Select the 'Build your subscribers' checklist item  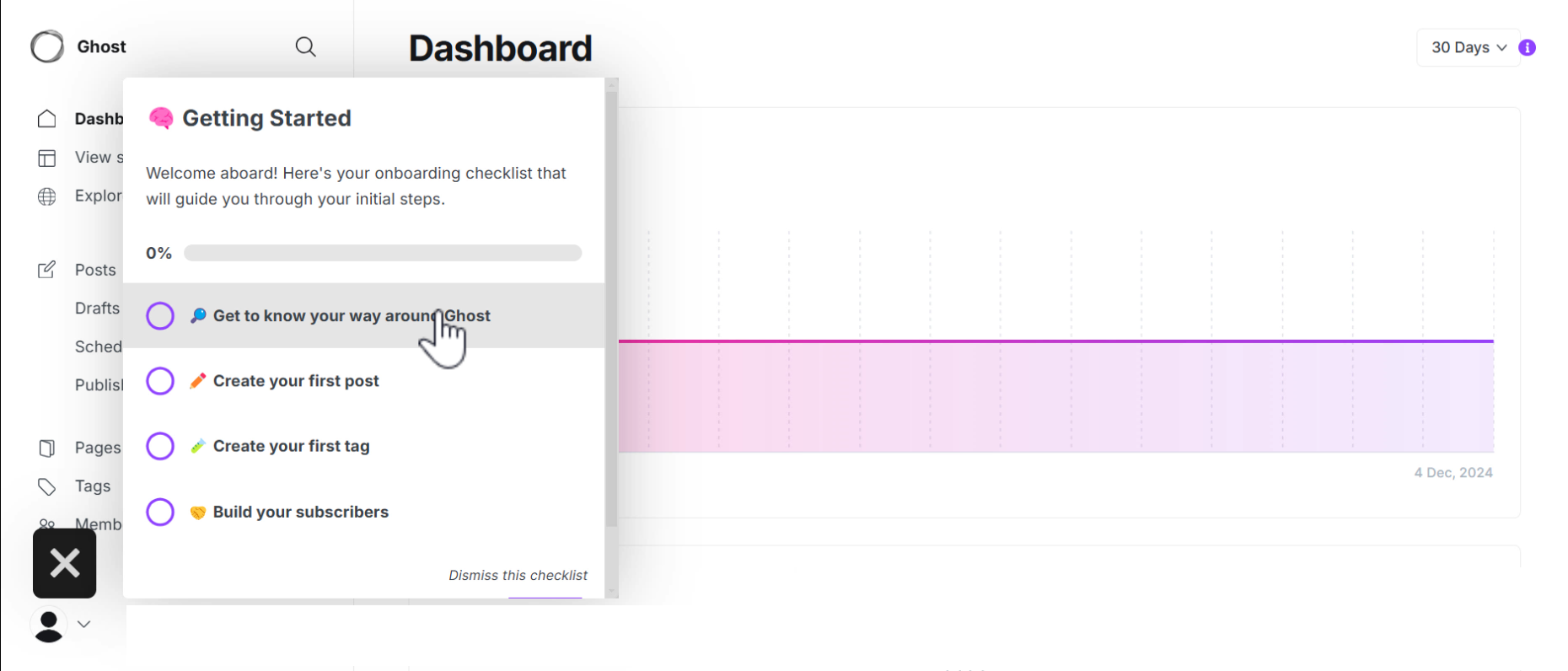pos(300,512)
